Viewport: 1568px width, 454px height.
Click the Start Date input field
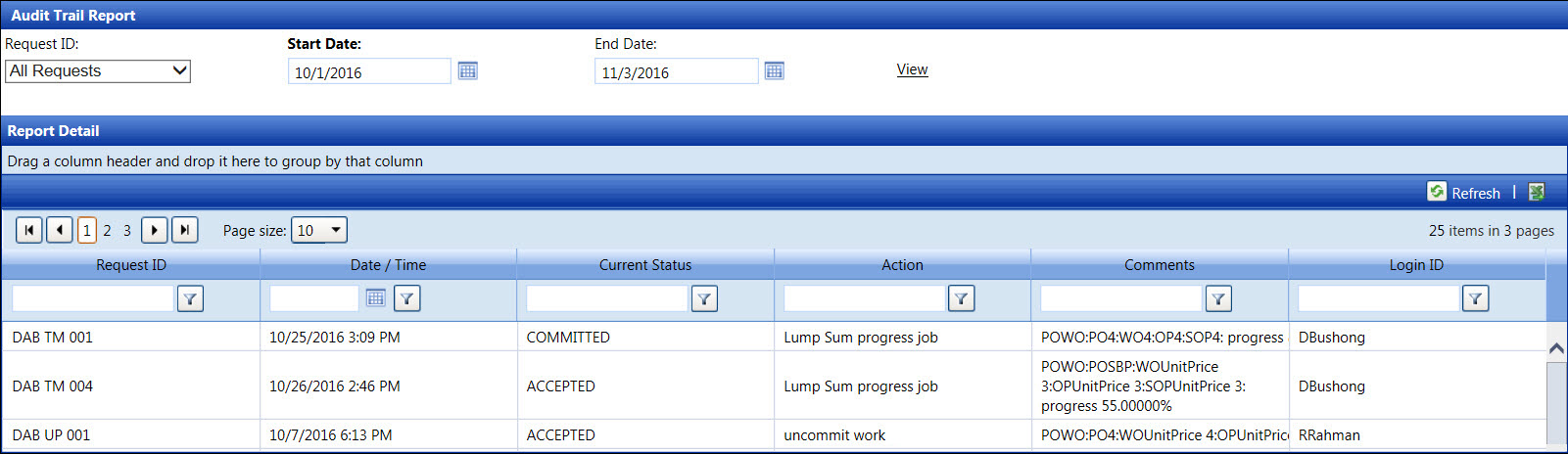tap(369, 71)
